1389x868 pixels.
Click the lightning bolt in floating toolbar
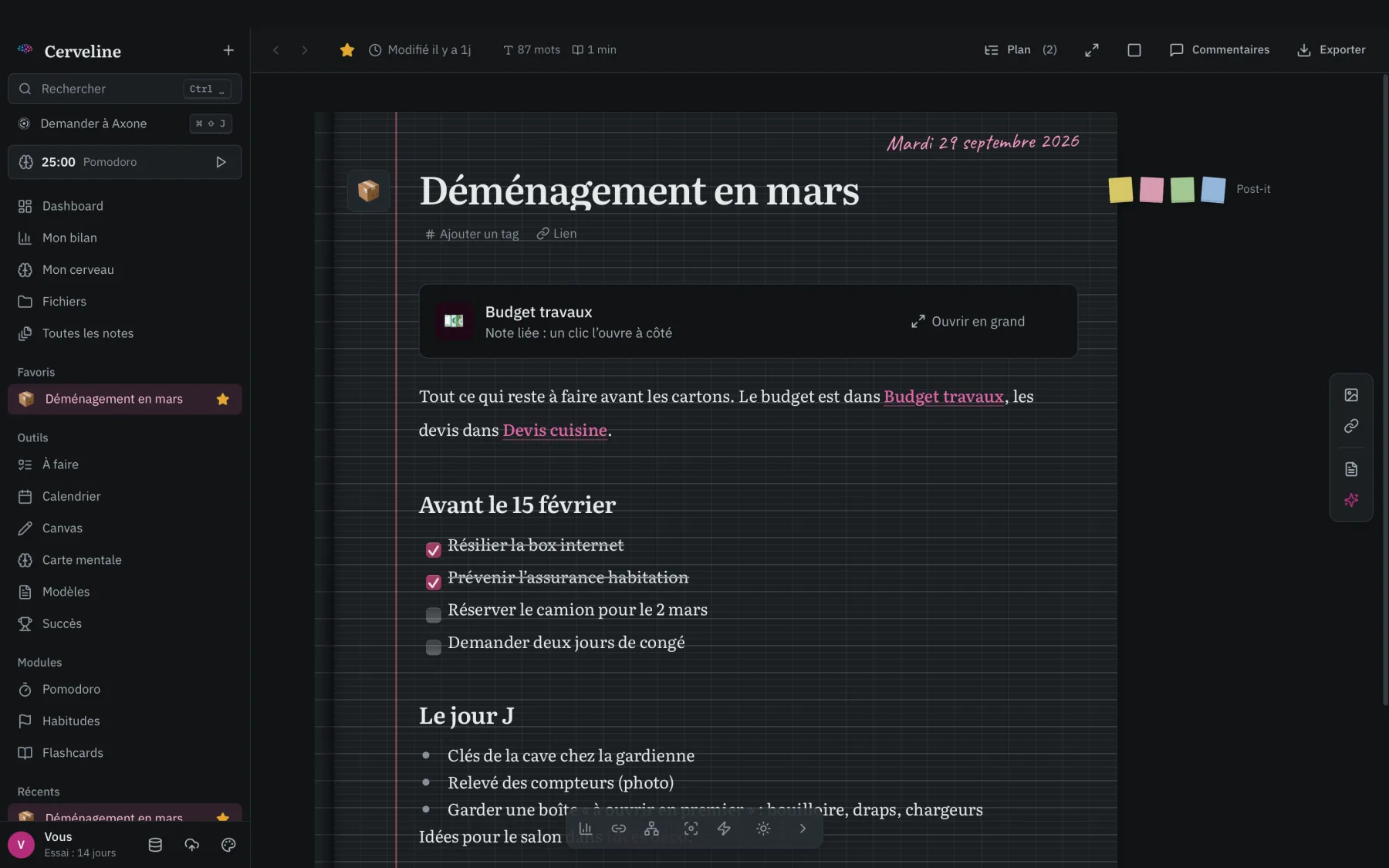pyautogui.click(x=724, y=829)
